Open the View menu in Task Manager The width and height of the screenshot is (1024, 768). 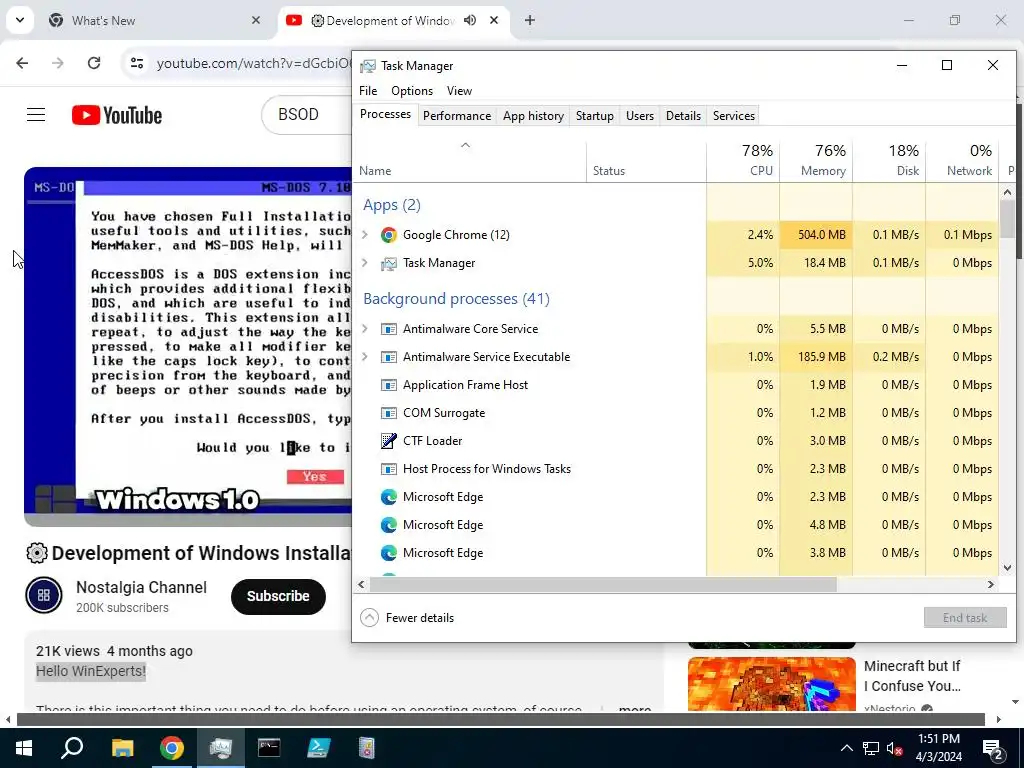pyautogui.click(x=459, y=91)
